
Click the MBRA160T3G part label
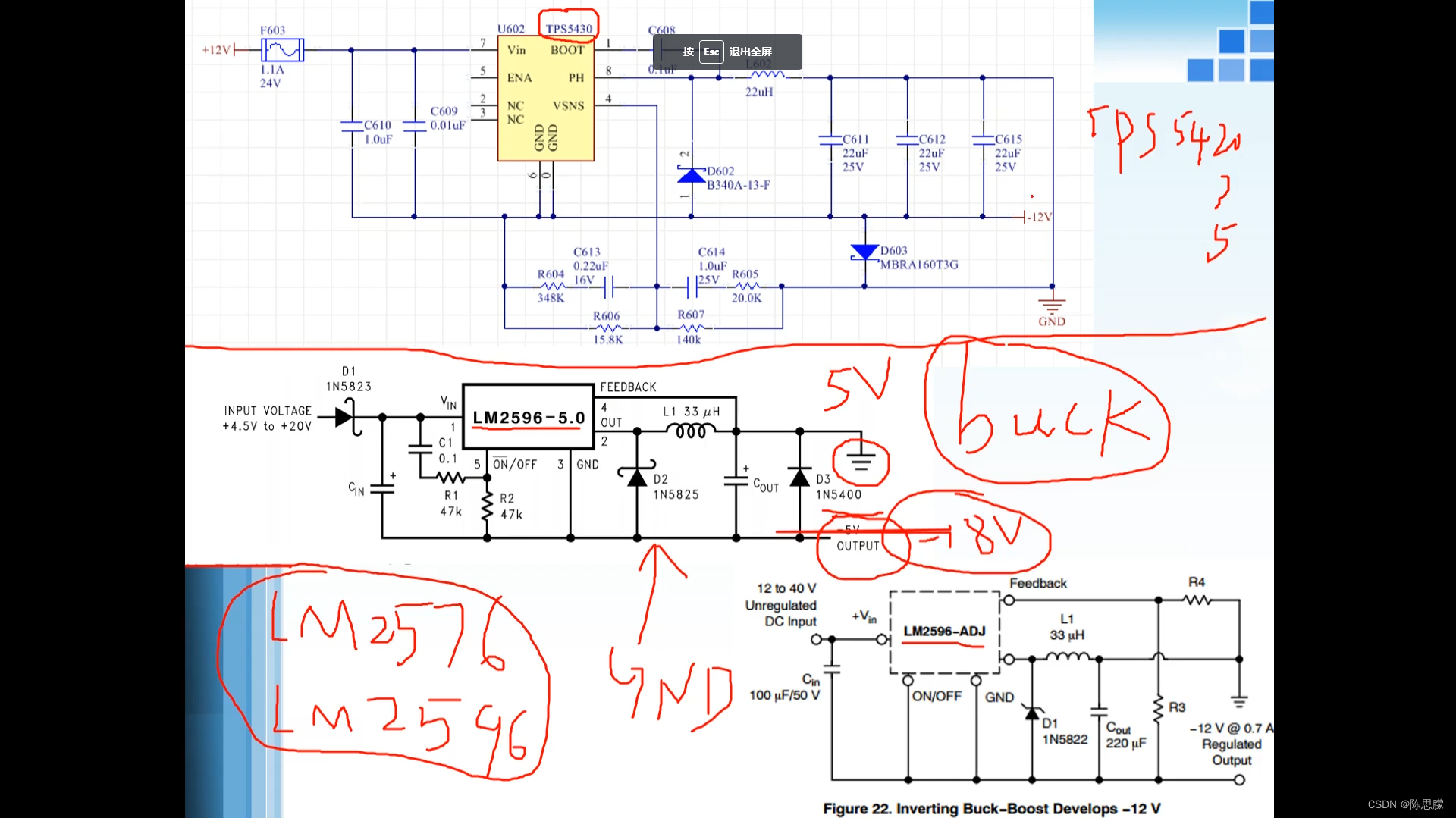pos(919,265)
